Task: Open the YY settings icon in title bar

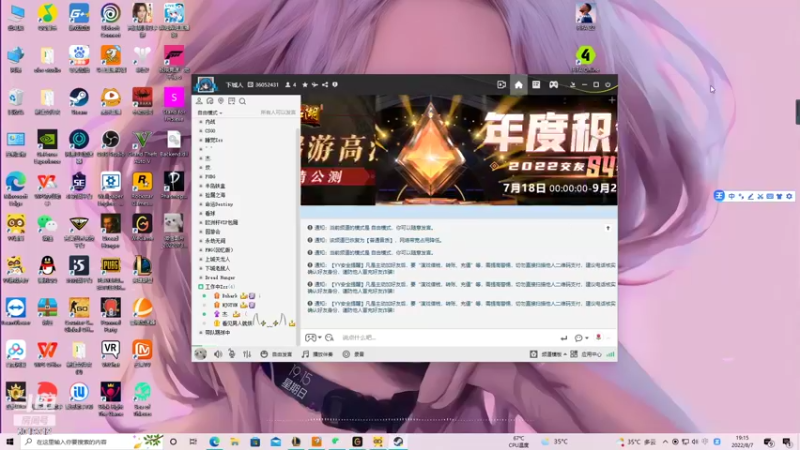Action: (x=608, y=85)
